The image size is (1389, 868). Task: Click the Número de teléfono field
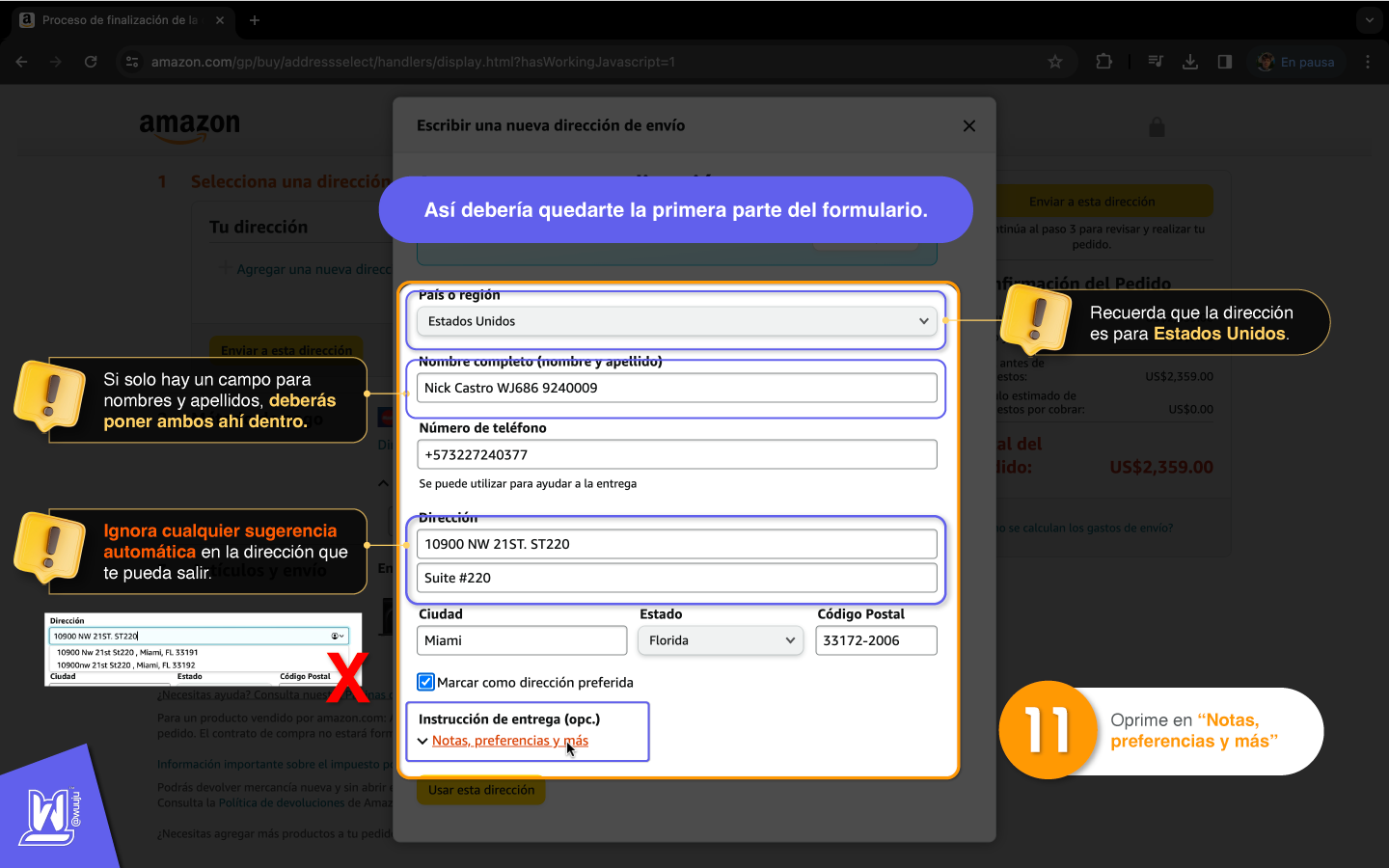676,454
